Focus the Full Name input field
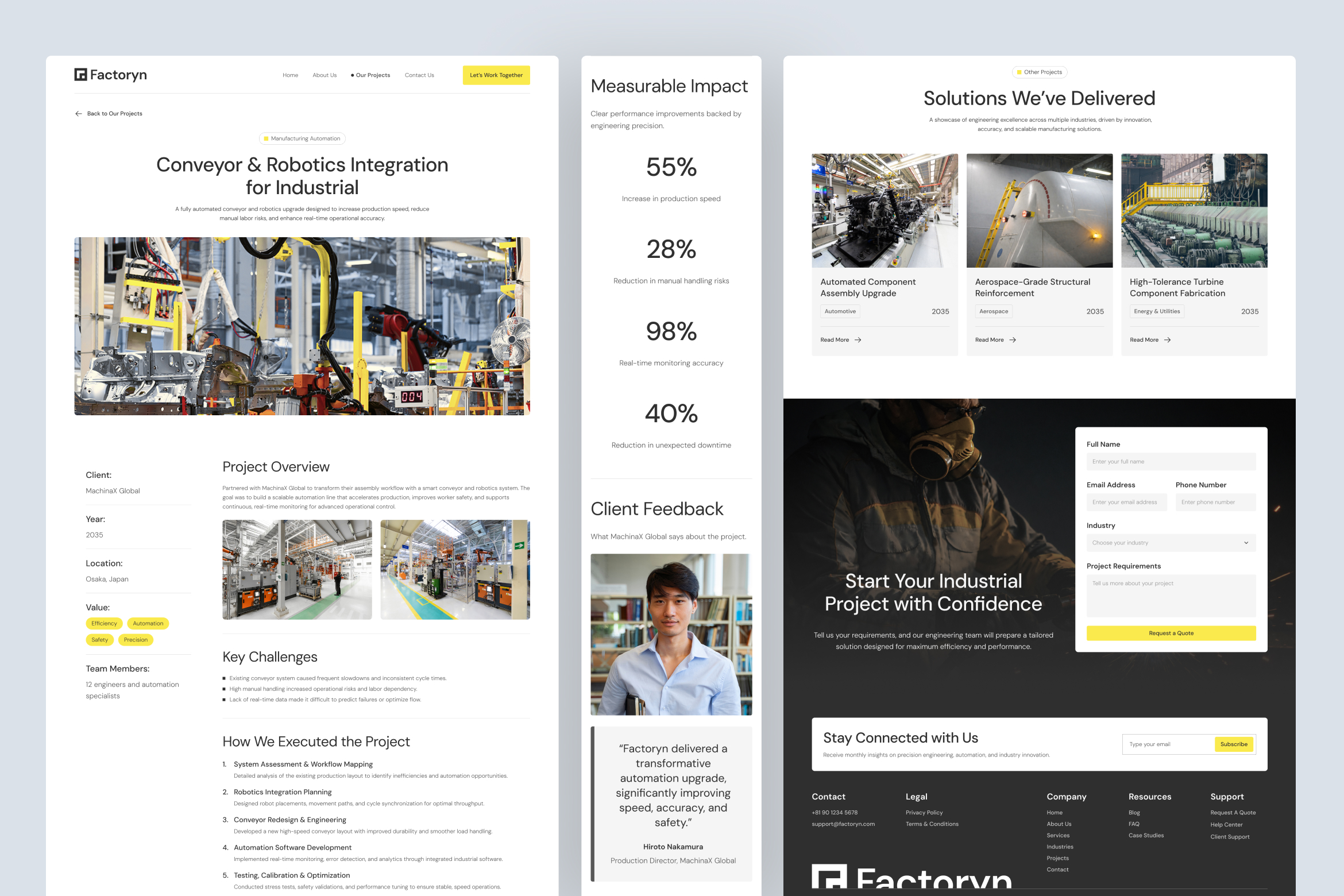 point(1171,462)
